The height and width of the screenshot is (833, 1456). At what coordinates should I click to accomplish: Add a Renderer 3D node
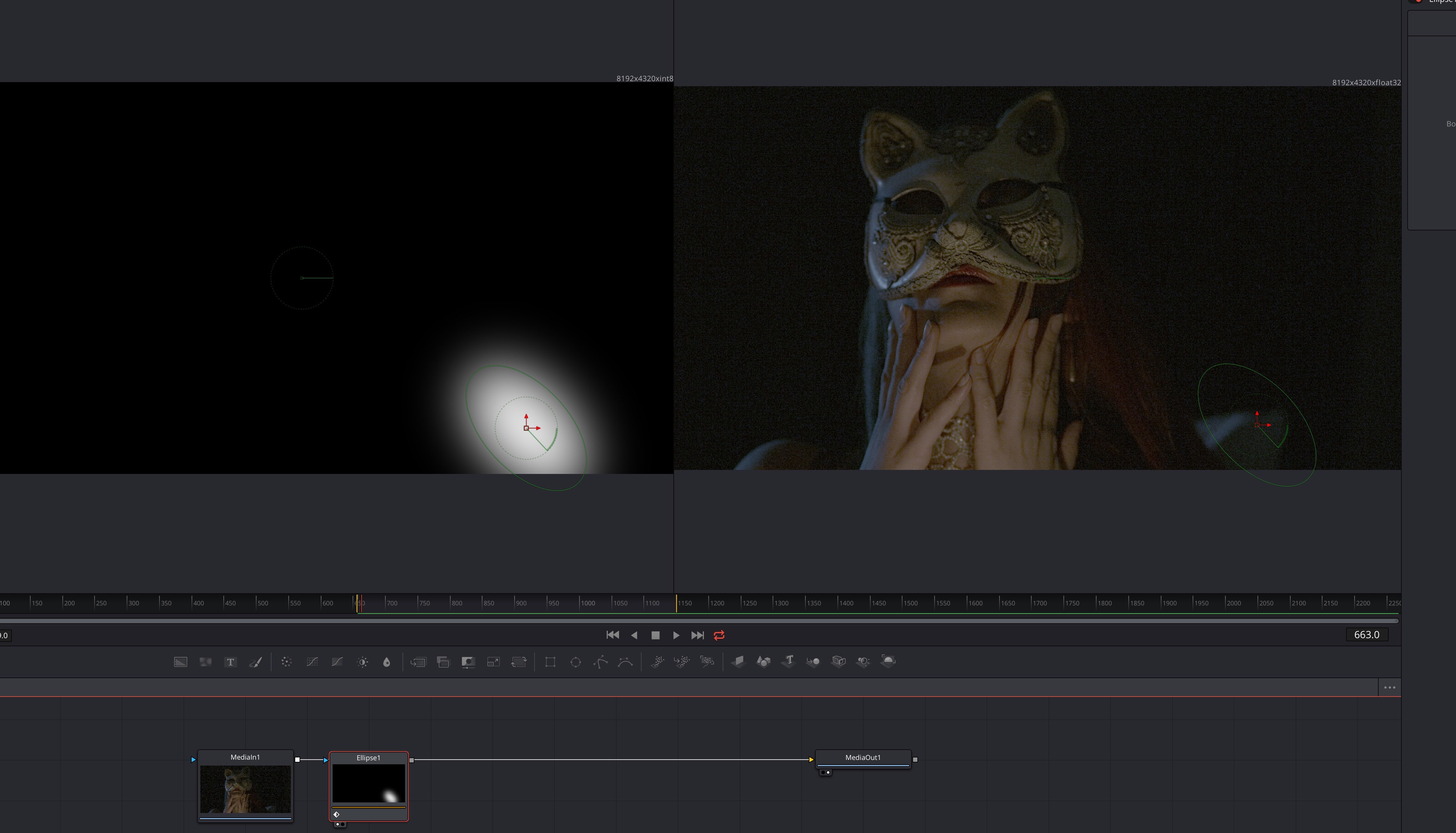point(888,662)
